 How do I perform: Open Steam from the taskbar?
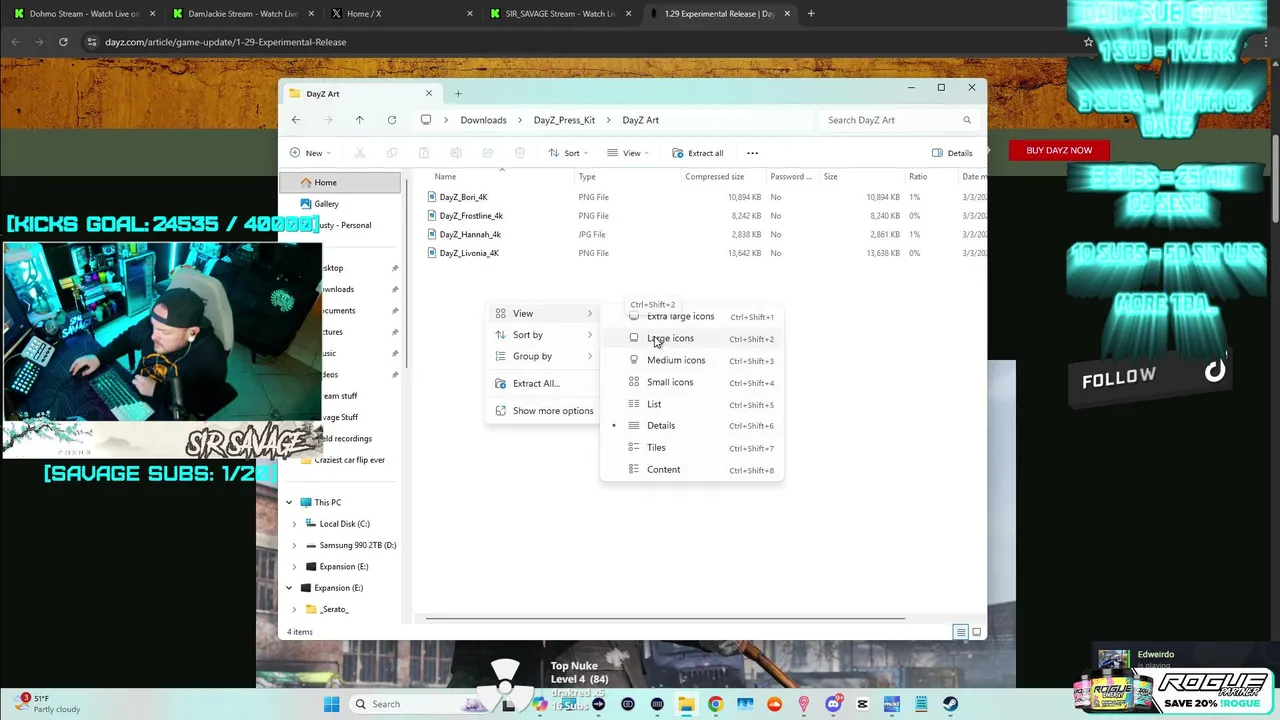pyautogui.click(x=950, y=704)
